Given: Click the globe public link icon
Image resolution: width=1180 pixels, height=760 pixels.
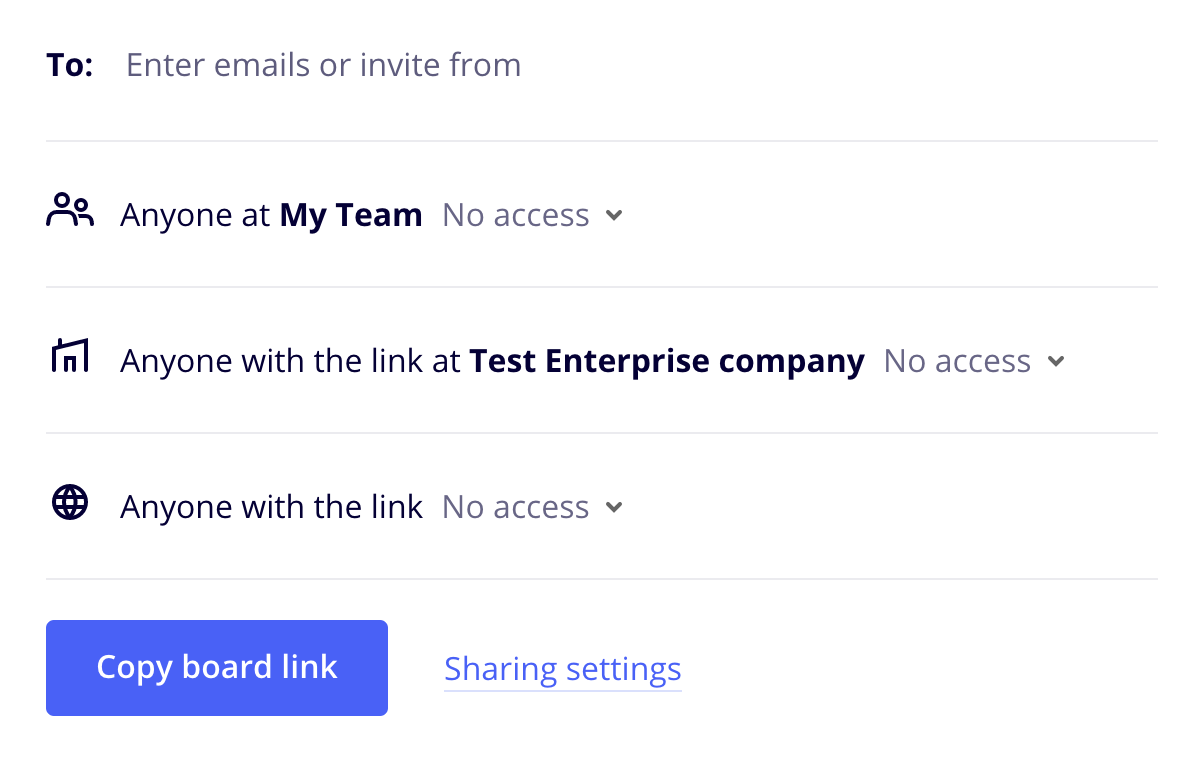Looking at the screenshot, I should [x=70, y=502].
